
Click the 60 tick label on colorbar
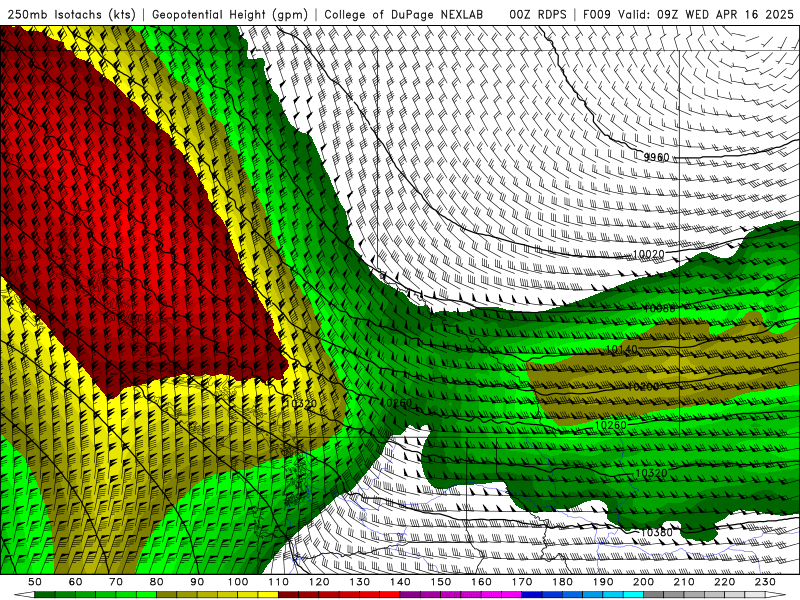coord(75,582)
